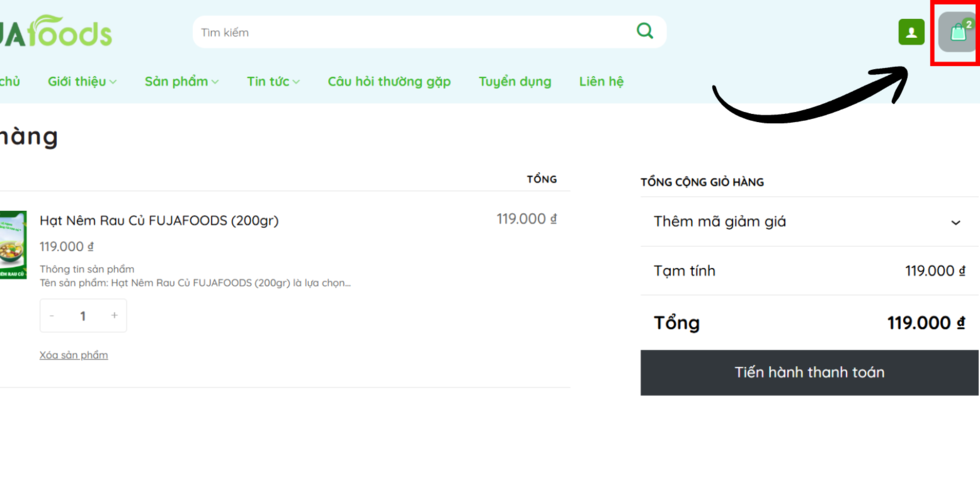Increase product quantity with plus button
The height and width of the screenshot is (499, 980).
[114, 316]
